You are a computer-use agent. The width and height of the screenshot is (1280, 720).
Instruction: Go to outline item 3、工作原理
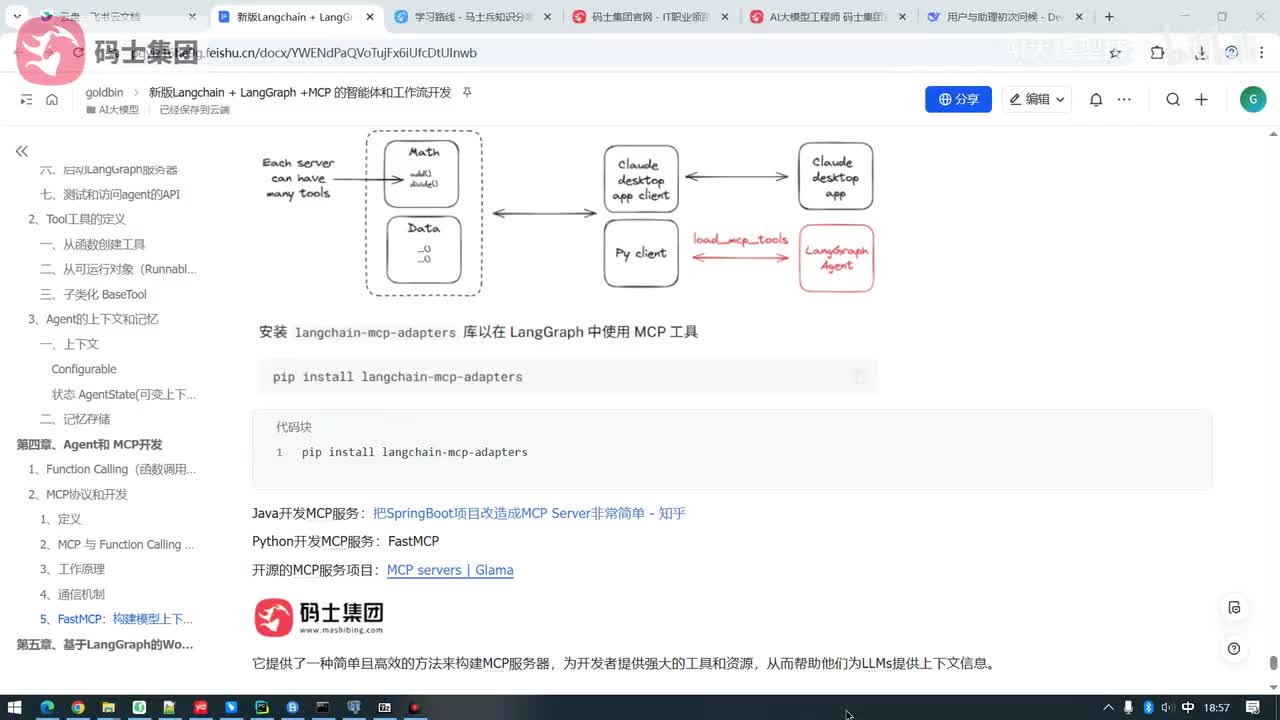point(72,569)
